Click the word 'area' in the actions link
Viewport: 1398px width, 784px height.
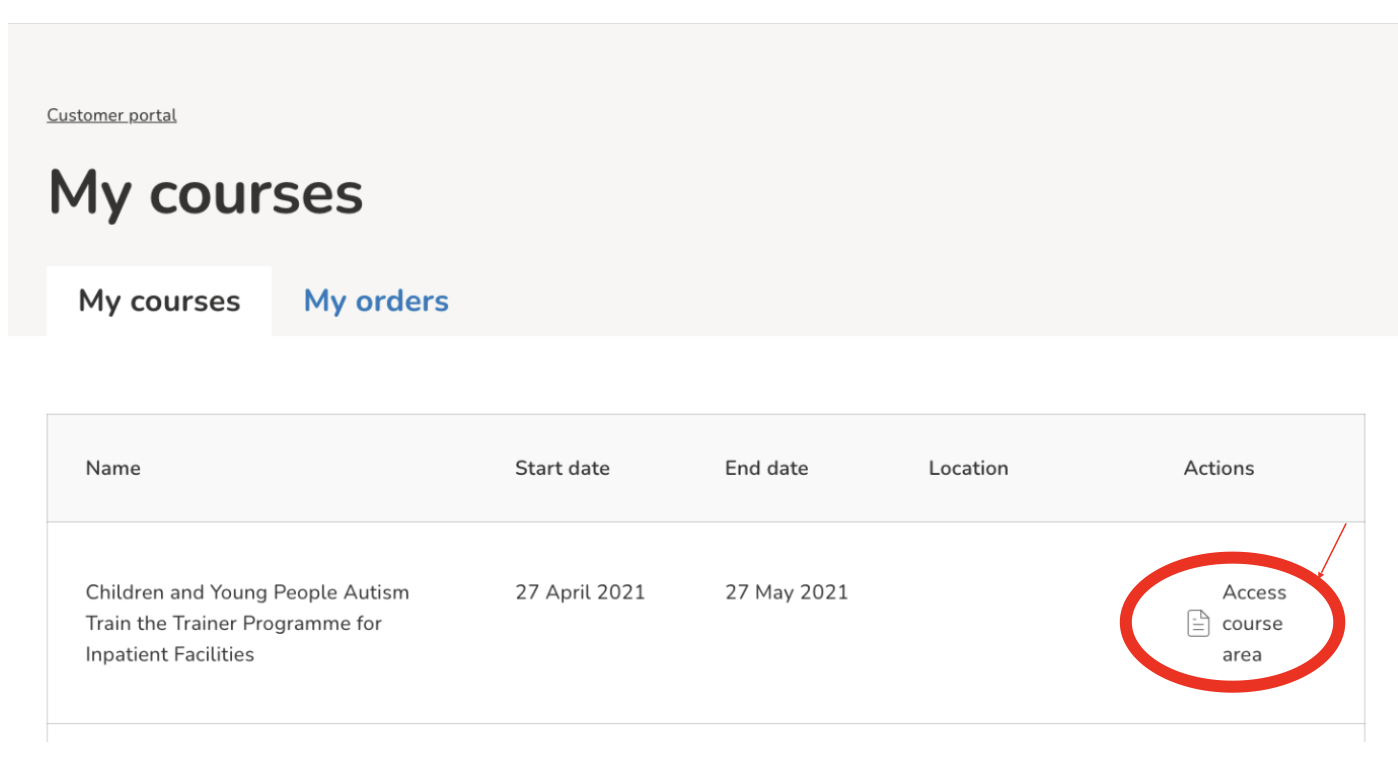(1241, 655)
